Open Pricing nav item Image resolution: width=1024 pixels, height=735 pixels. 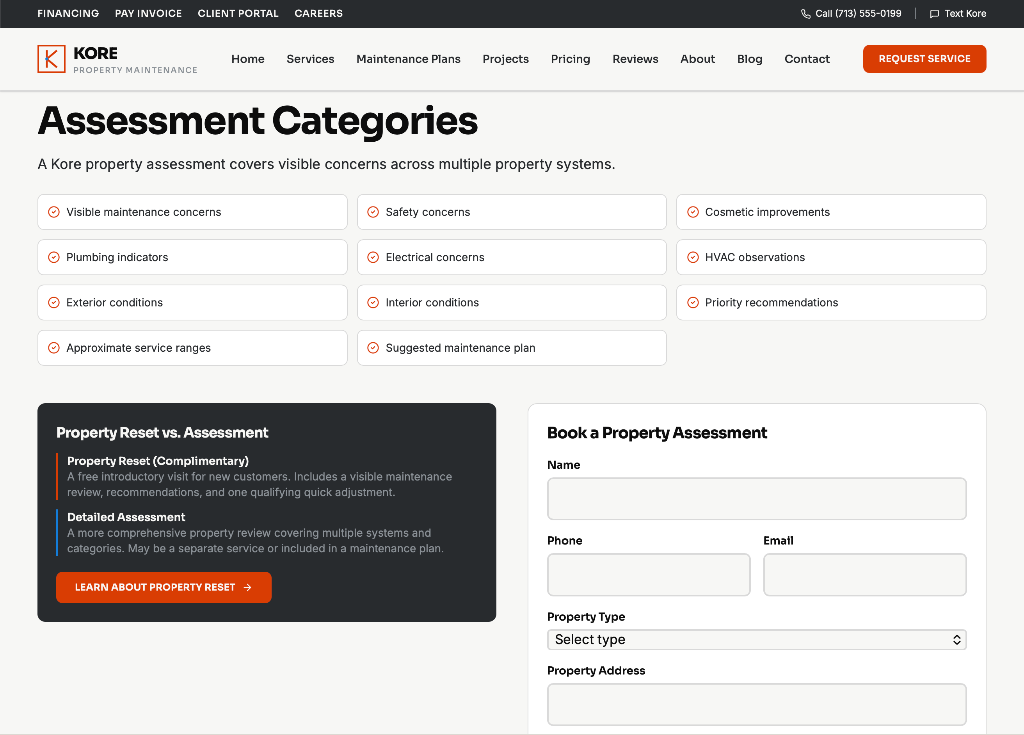(x=570, y=59)
